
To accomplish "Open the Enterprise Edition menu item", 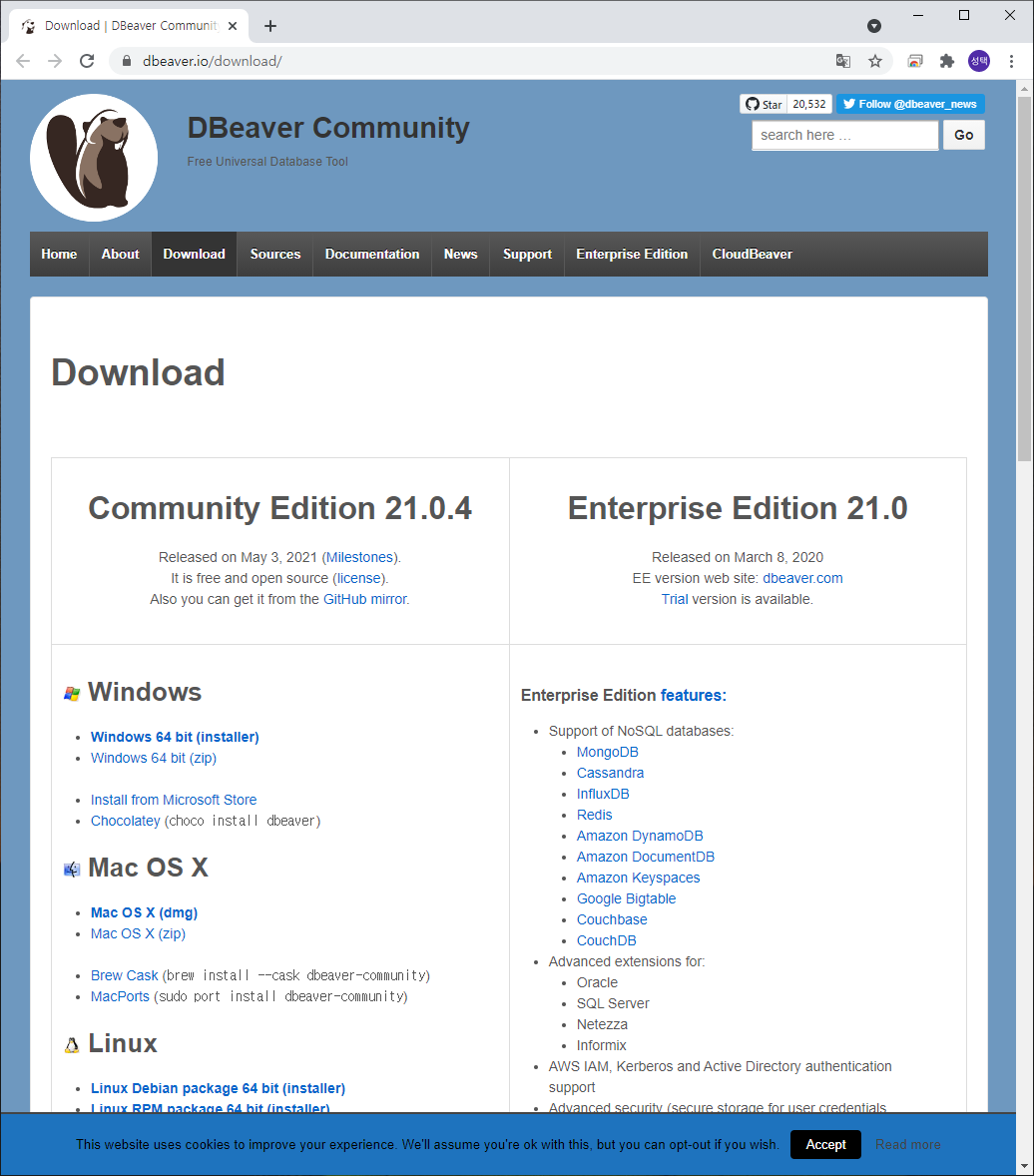I will (x=632, y=255).
